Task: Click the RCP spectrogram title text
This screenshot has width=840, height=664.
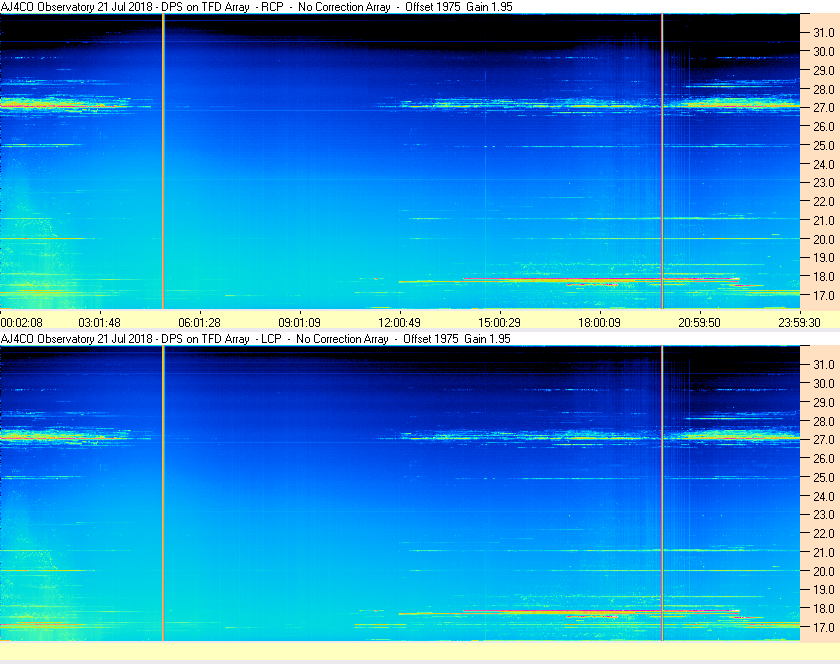Action: 257,7
